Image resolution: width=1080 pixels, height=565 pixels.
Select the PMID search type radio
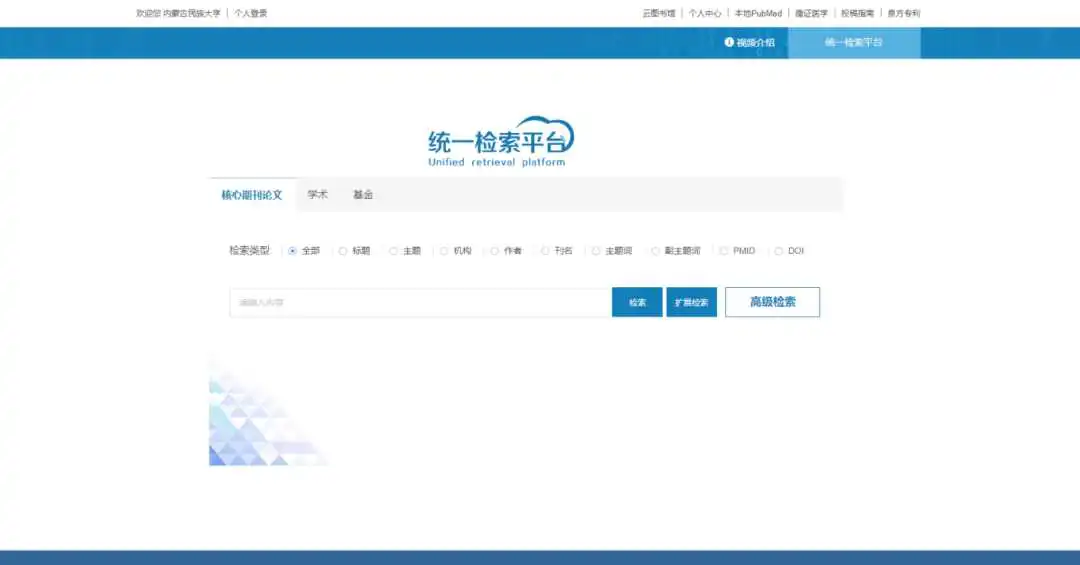tap(723, 251)
